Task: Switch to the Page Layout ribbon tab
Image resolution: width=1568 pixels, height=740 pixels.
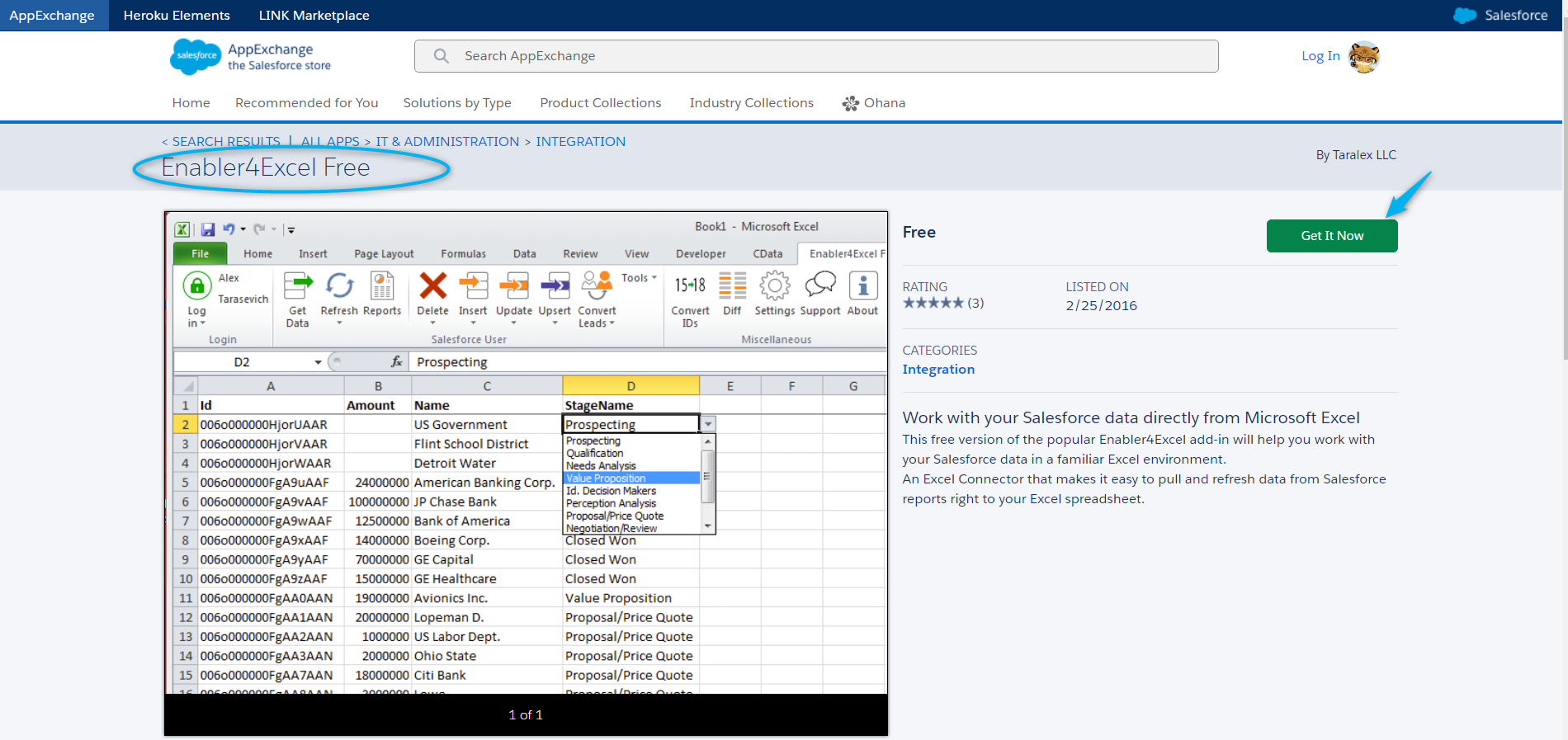Action: click(x=384, y=254)
